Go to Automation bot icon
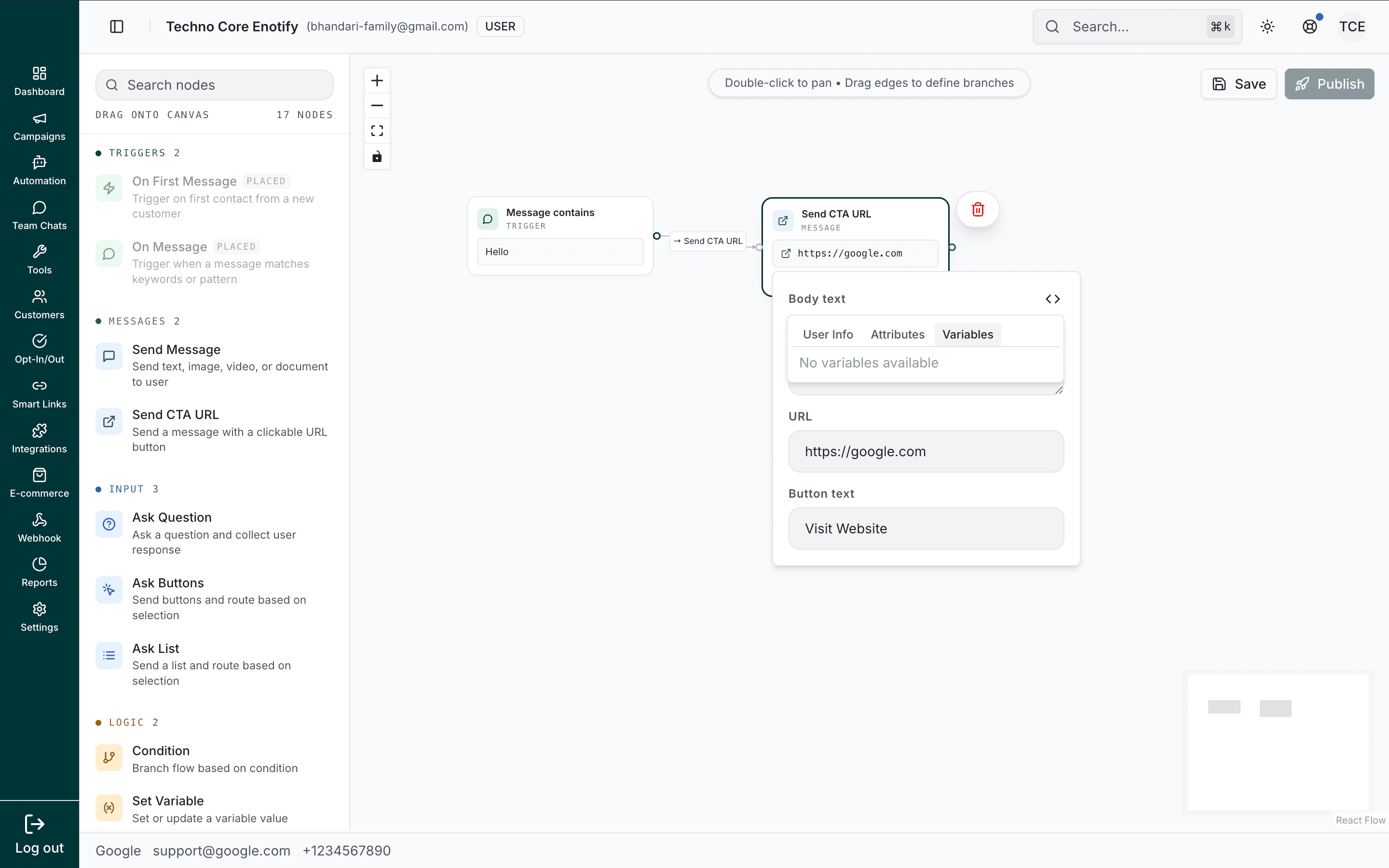 (39, 163)
